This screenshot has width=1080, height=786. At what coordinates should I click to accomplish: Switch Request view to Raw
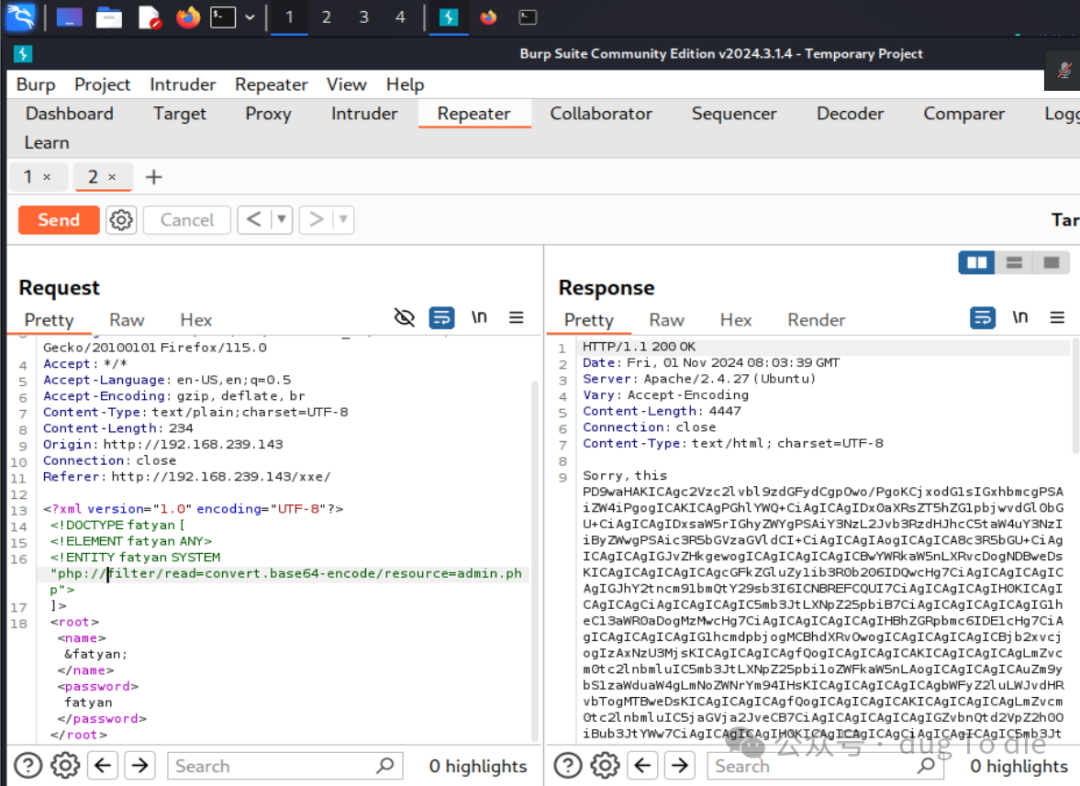(x=127, y=320)
